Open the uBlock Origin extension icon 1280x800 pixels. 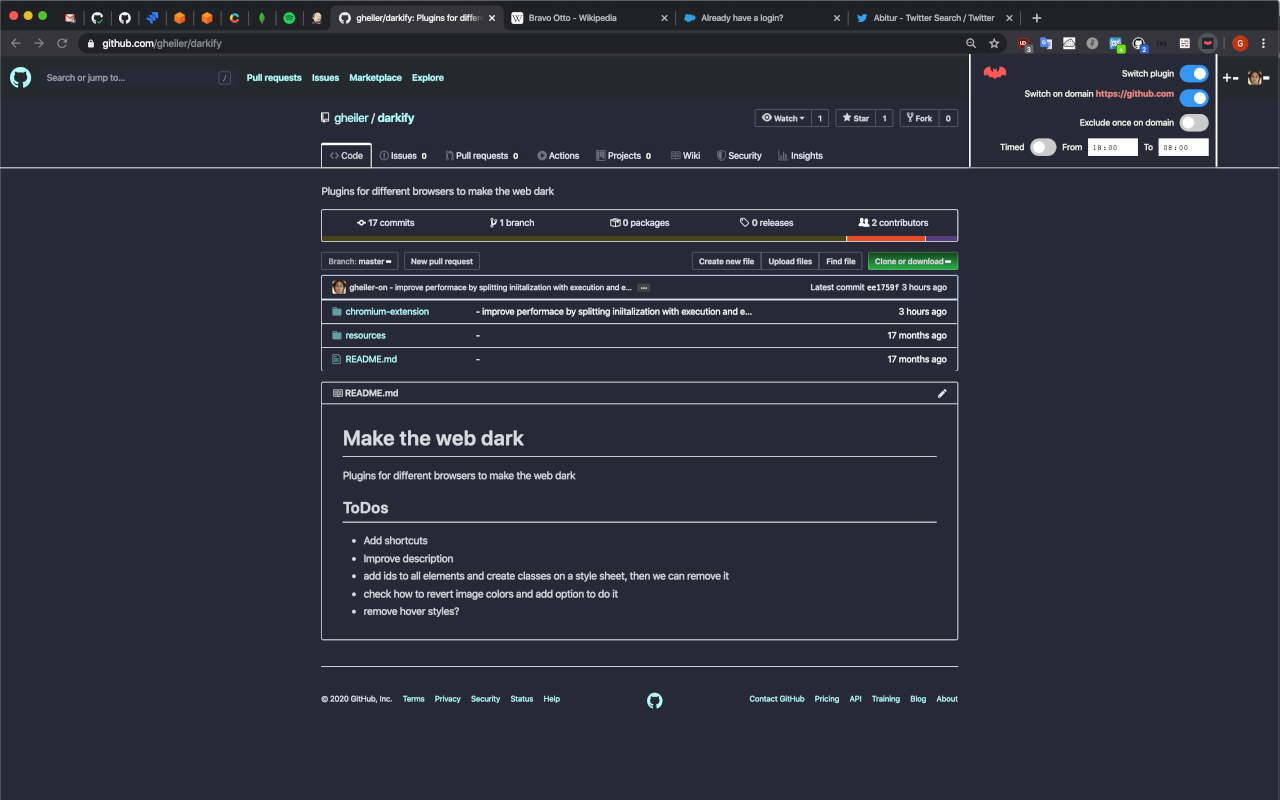point(1023,43)
